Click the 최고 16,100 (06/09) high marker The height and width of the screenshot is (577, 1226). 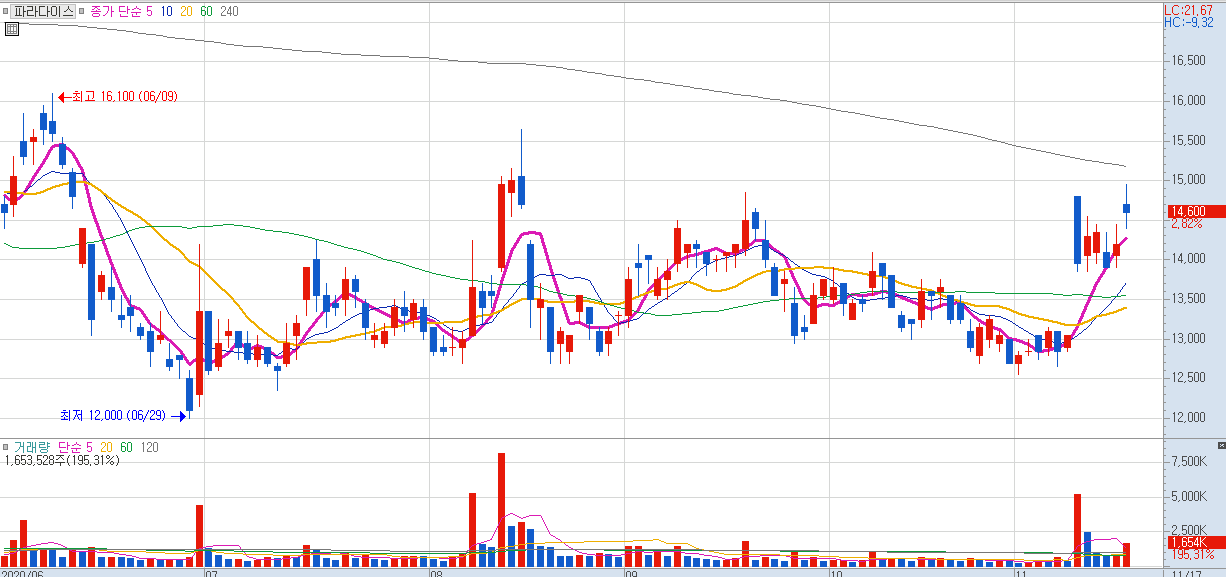(x=118, y=96)
